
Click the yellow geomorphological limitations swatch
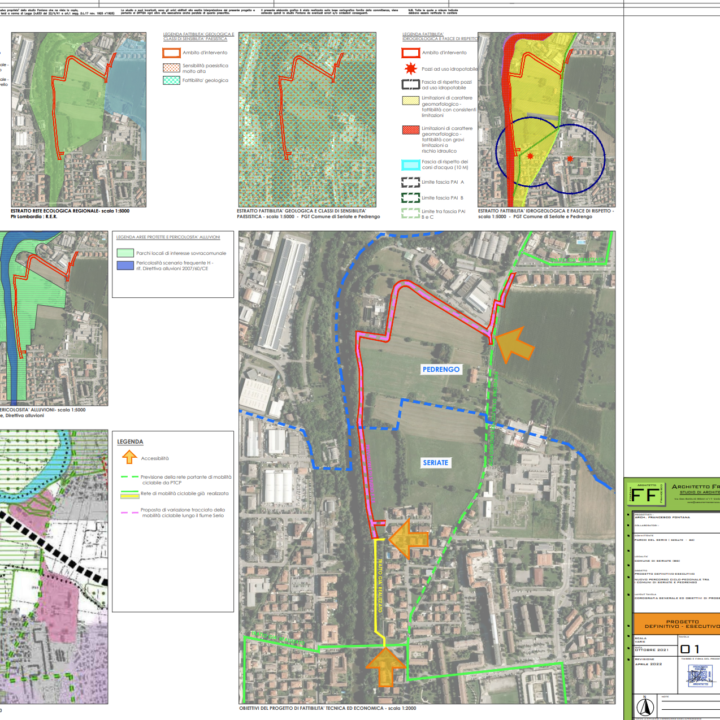[x=411, y=101]
